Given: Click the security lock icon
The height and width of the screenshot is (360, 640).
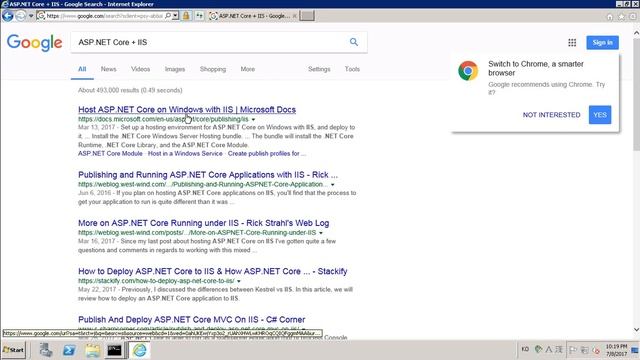Looking at the screenshot, I should tap(186, 16).
